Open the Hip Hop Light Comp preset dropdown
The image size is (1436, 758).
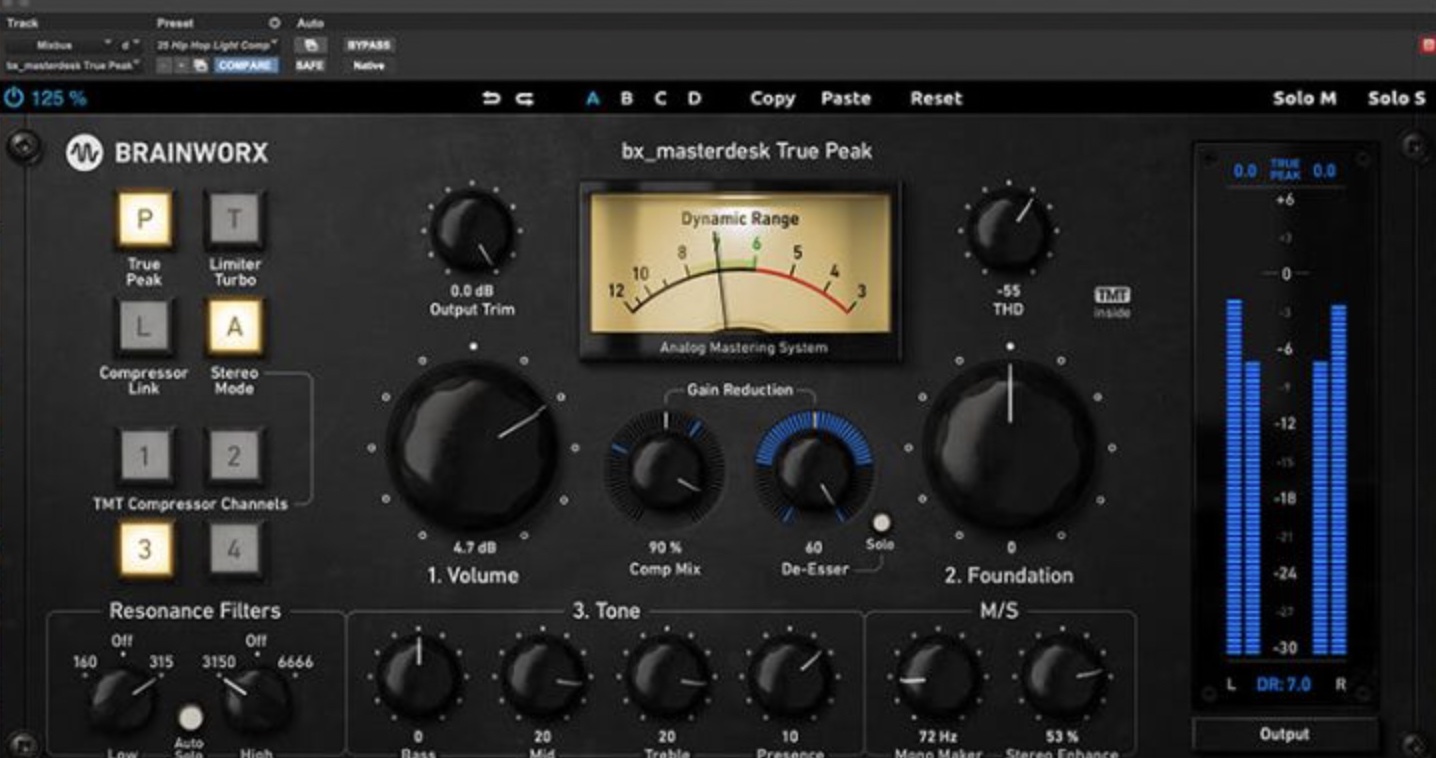pos(218,45)
